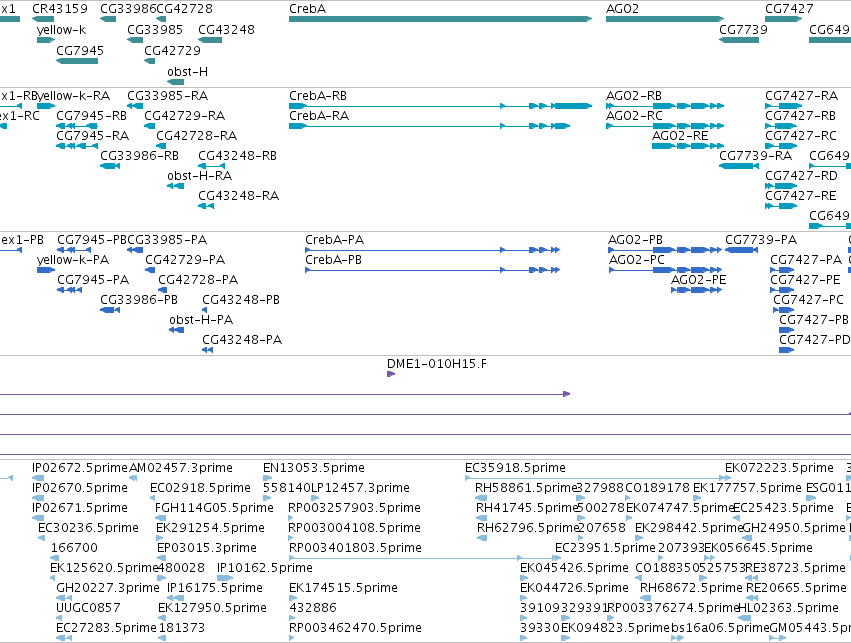This screenshot has width=851, height=643.
Task: Click the CG43248-PB protein feature
Action: click(205, 310)
